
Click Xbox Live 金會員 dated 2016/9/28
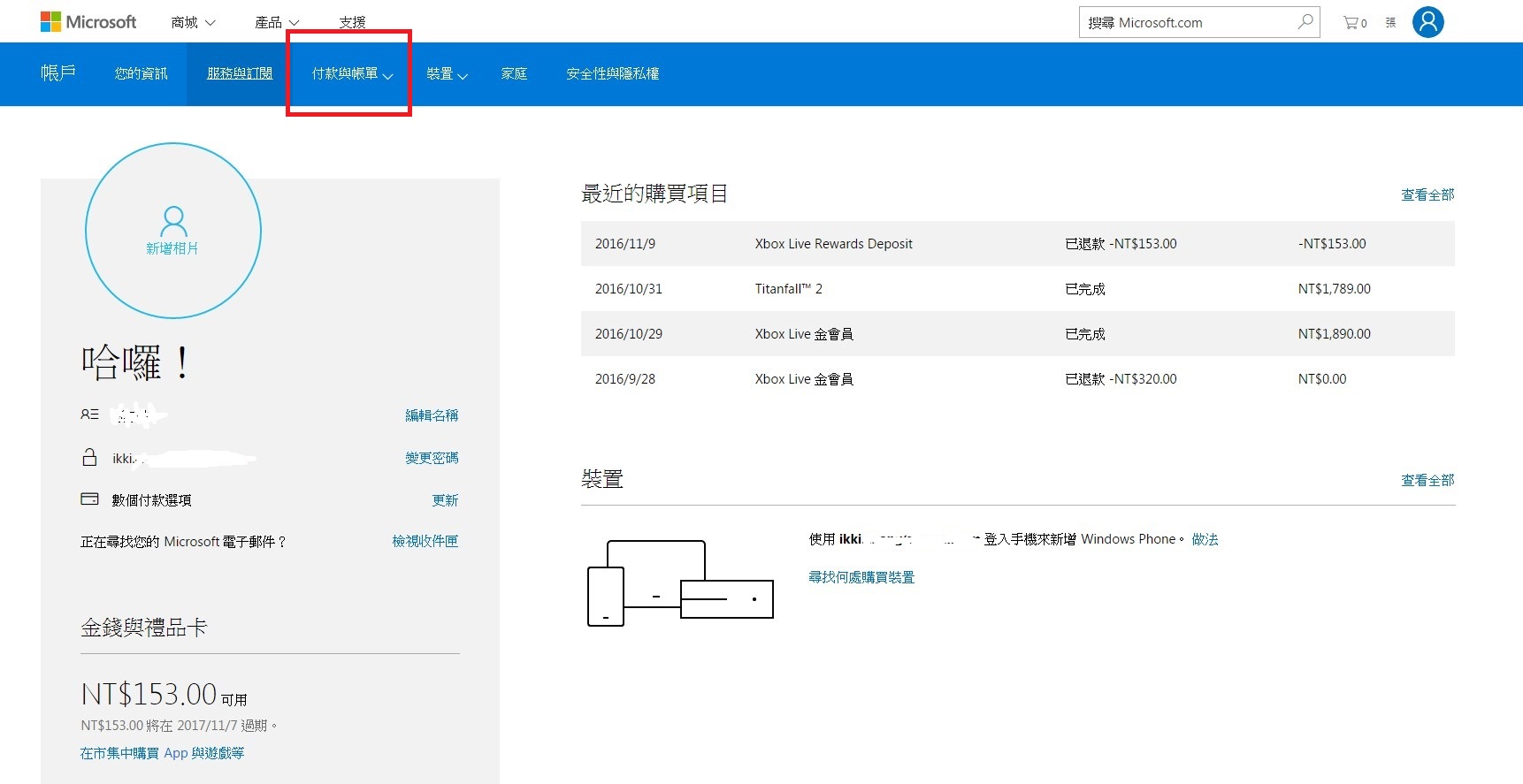[804, 379]
